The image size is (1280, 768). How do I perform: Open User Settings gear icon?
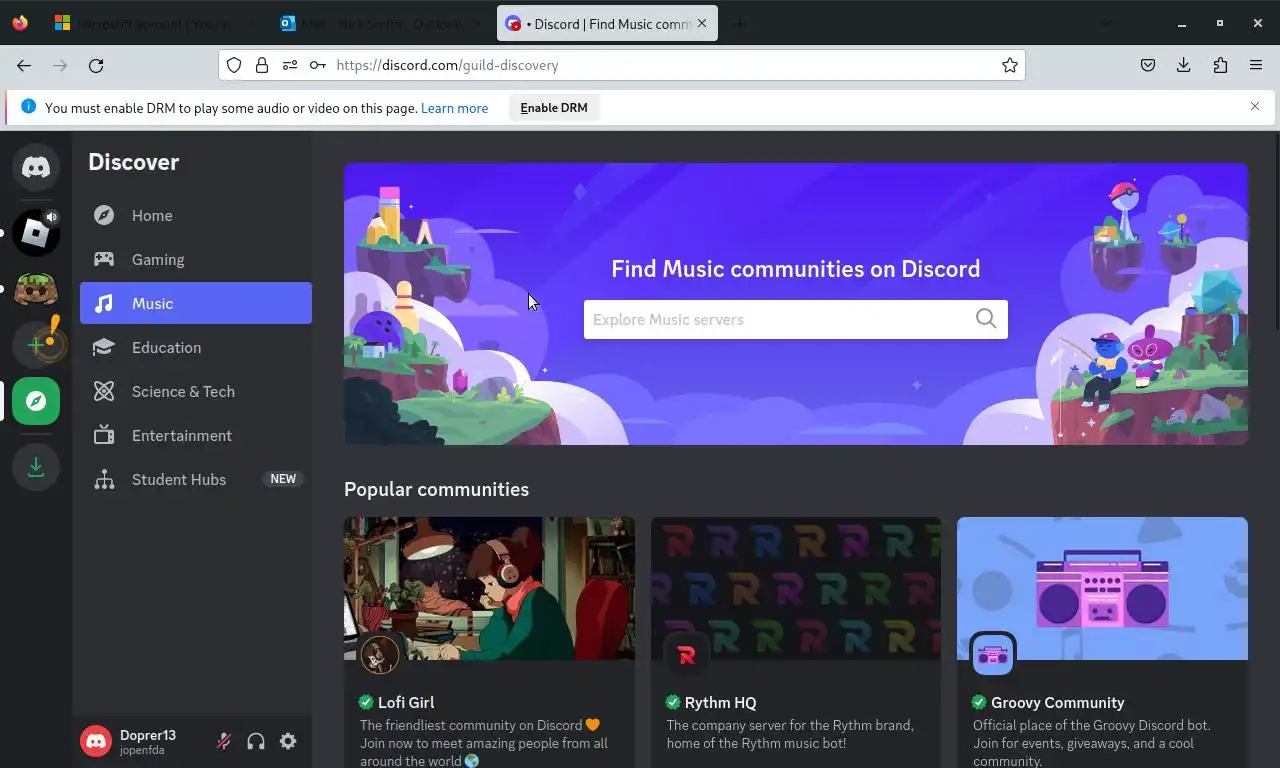tap(288, 741)
